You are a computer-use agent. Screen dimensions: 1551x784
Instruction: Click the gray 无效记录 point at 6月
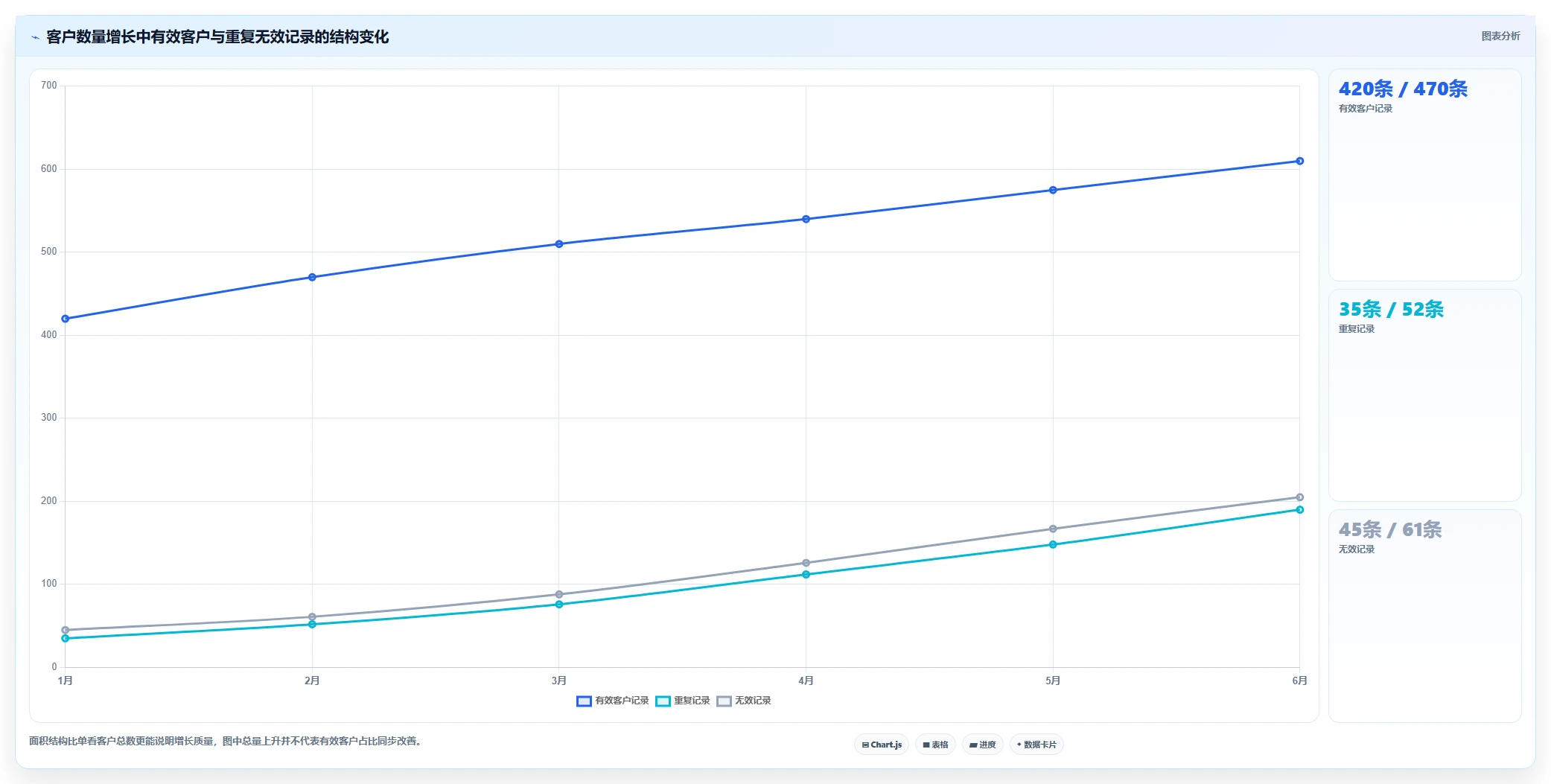[x=1299, y=497]
